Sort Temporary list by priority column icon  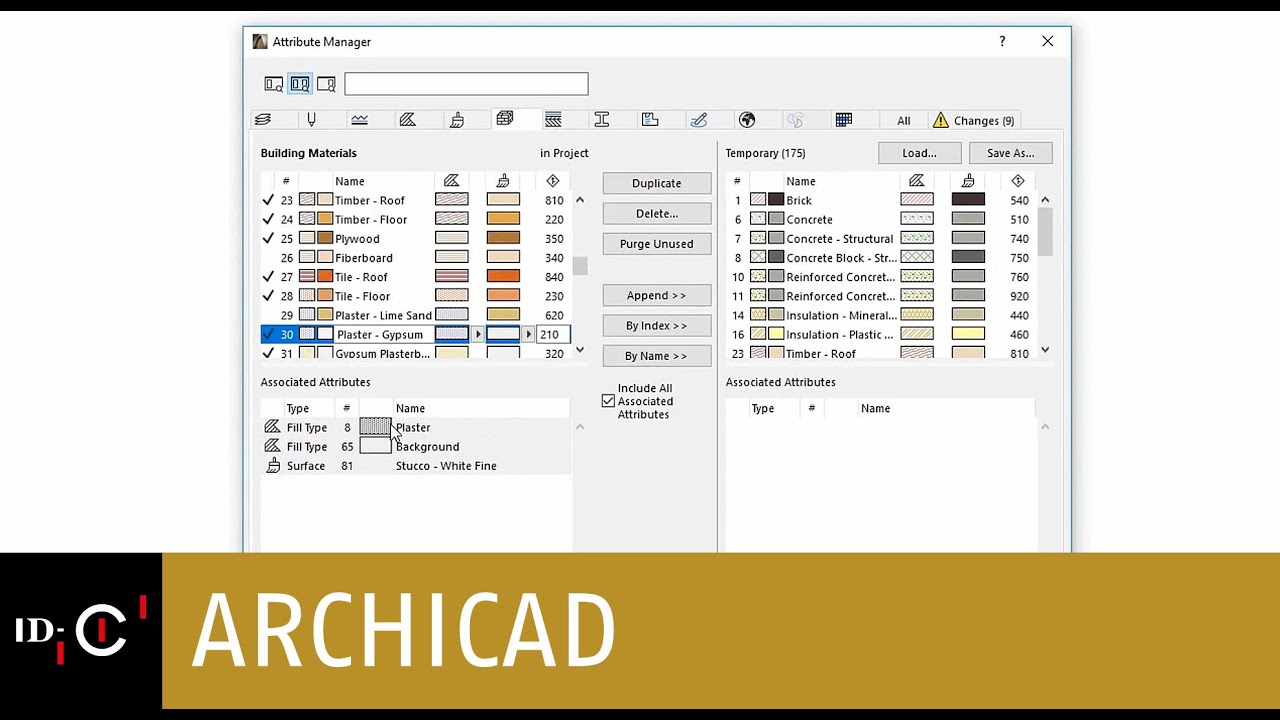click(x=1018, y=181)
